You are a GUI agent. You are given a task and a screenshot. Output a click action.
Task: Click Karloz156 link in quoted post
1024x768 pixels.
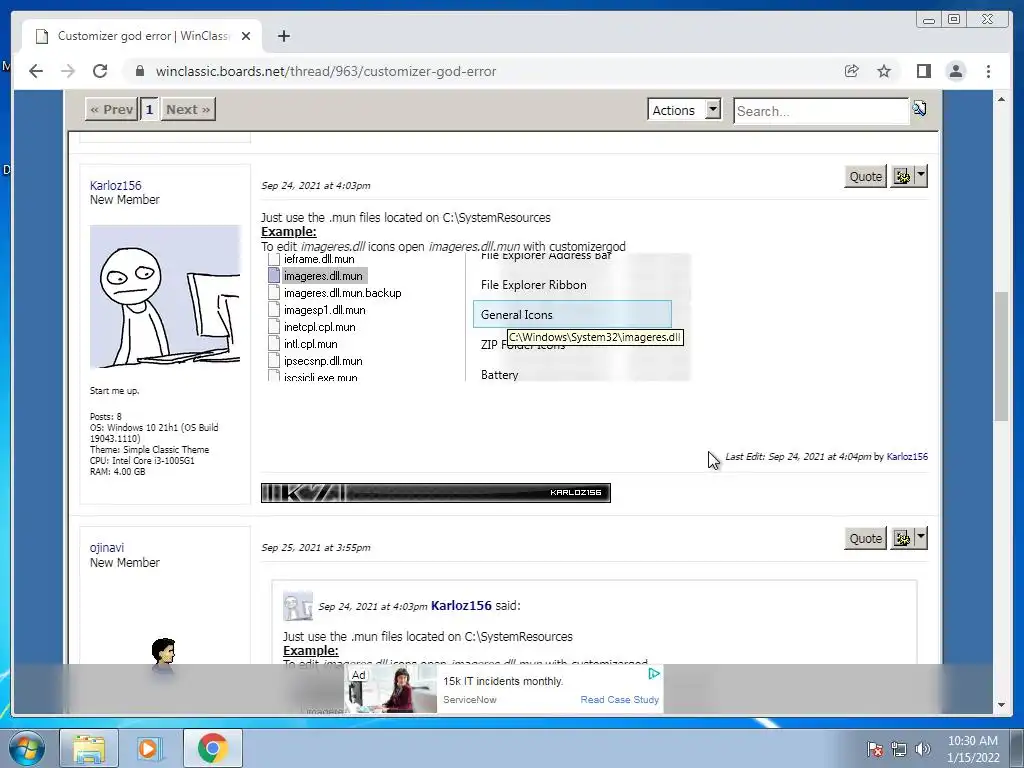click(461, 605)
